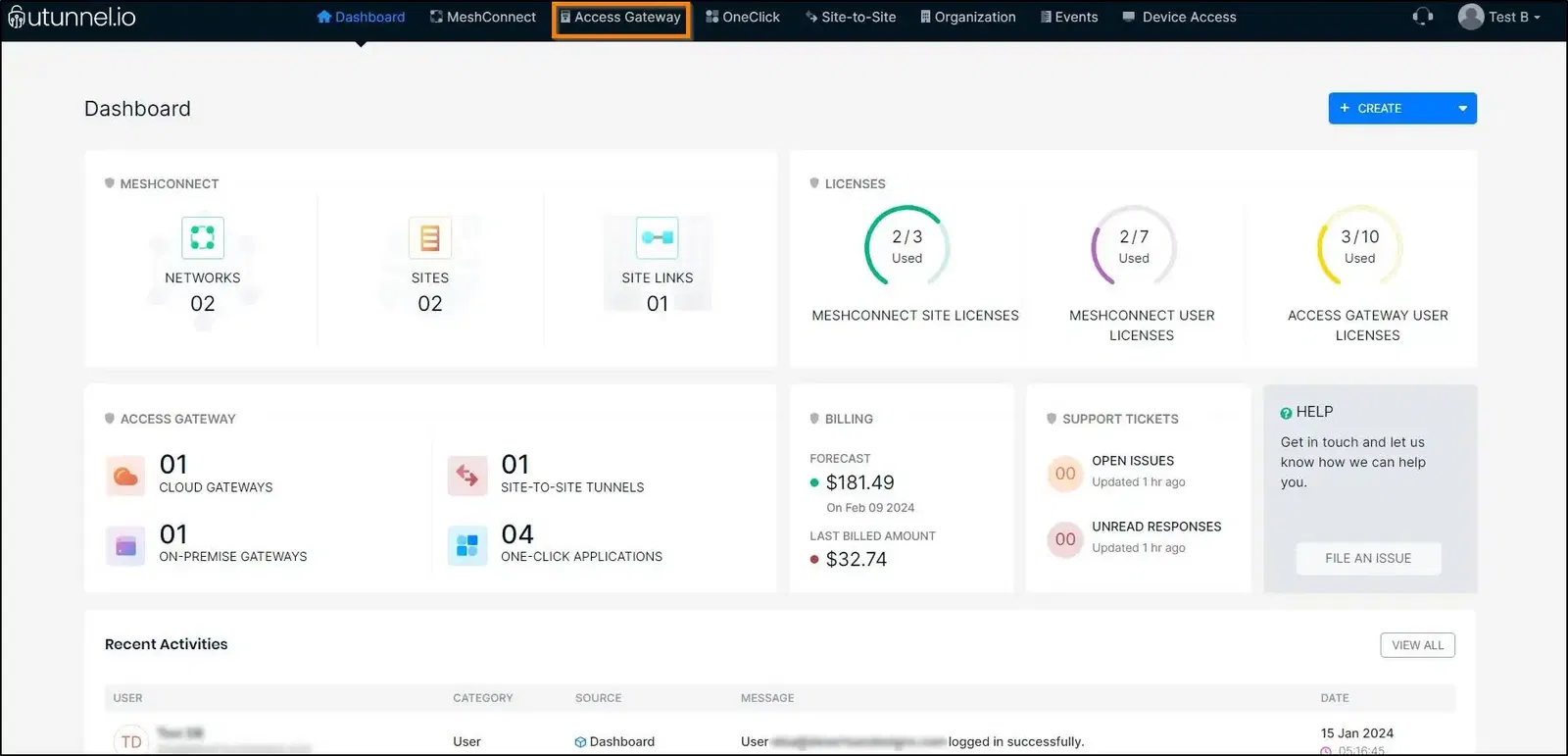Viewport: 1568px width, 756px height.
Task: Open NETWORKS count 02
Action: [203, 304]
